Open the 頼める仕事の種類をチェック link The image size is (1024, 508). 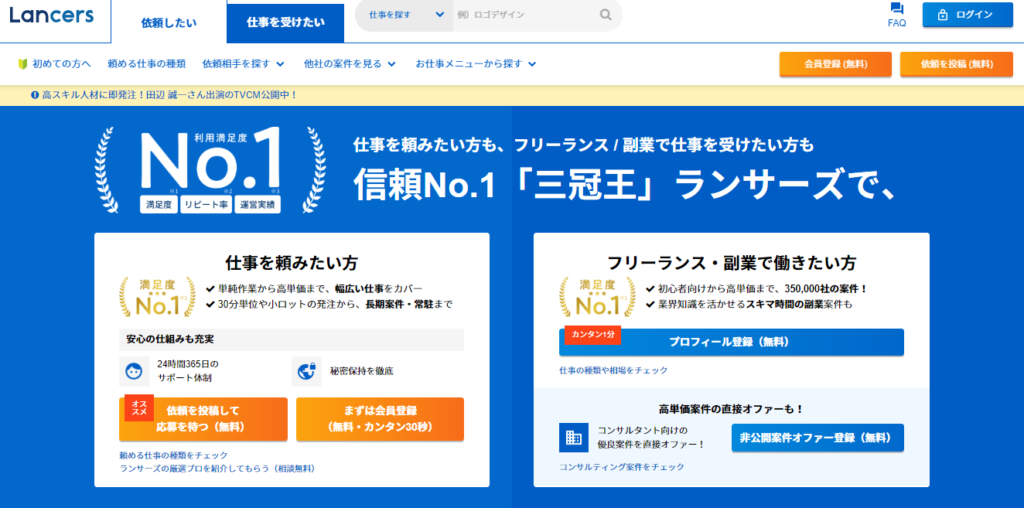[x=174, y=455]
